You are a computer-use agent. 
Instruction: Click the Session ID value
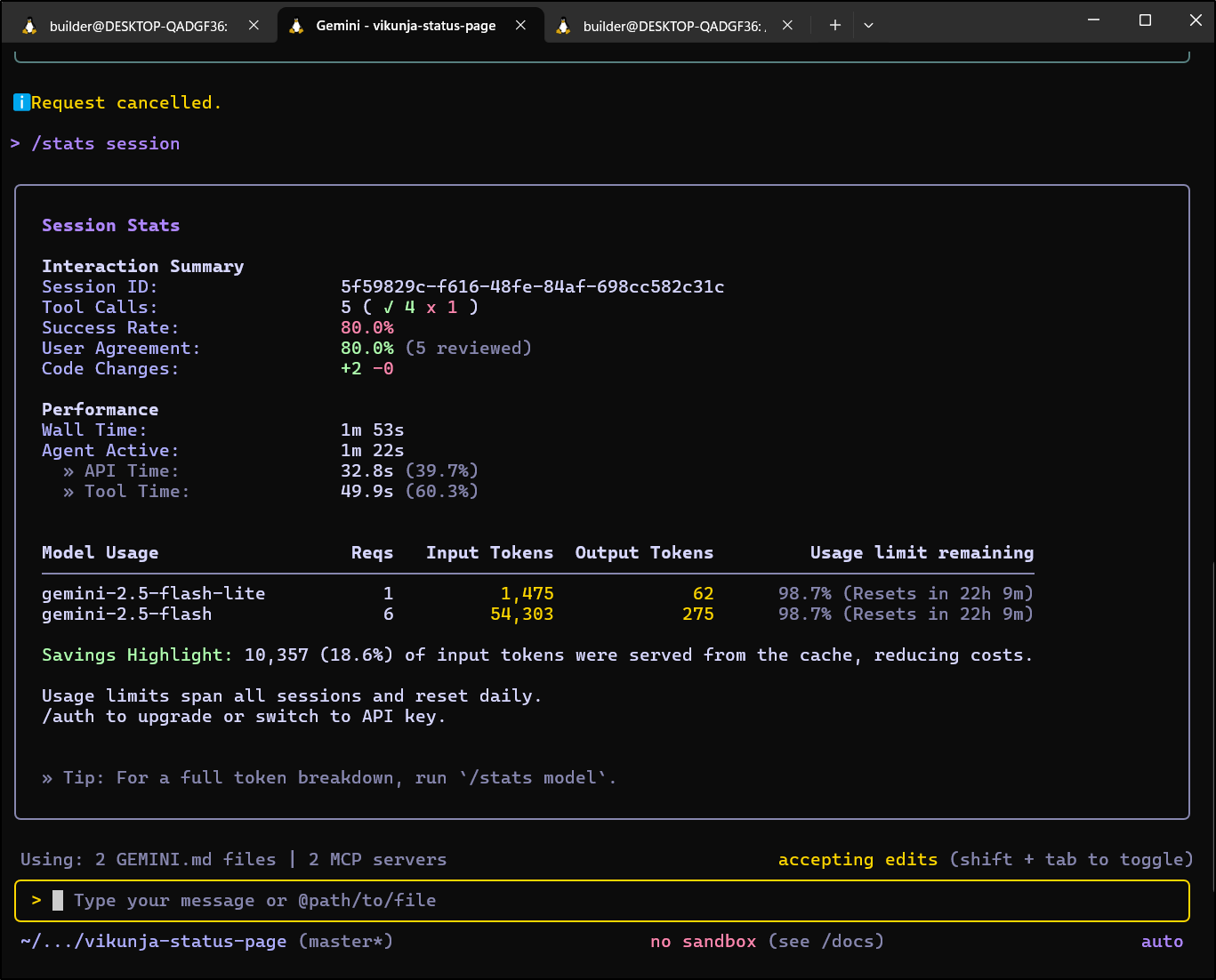coord(532,287)
